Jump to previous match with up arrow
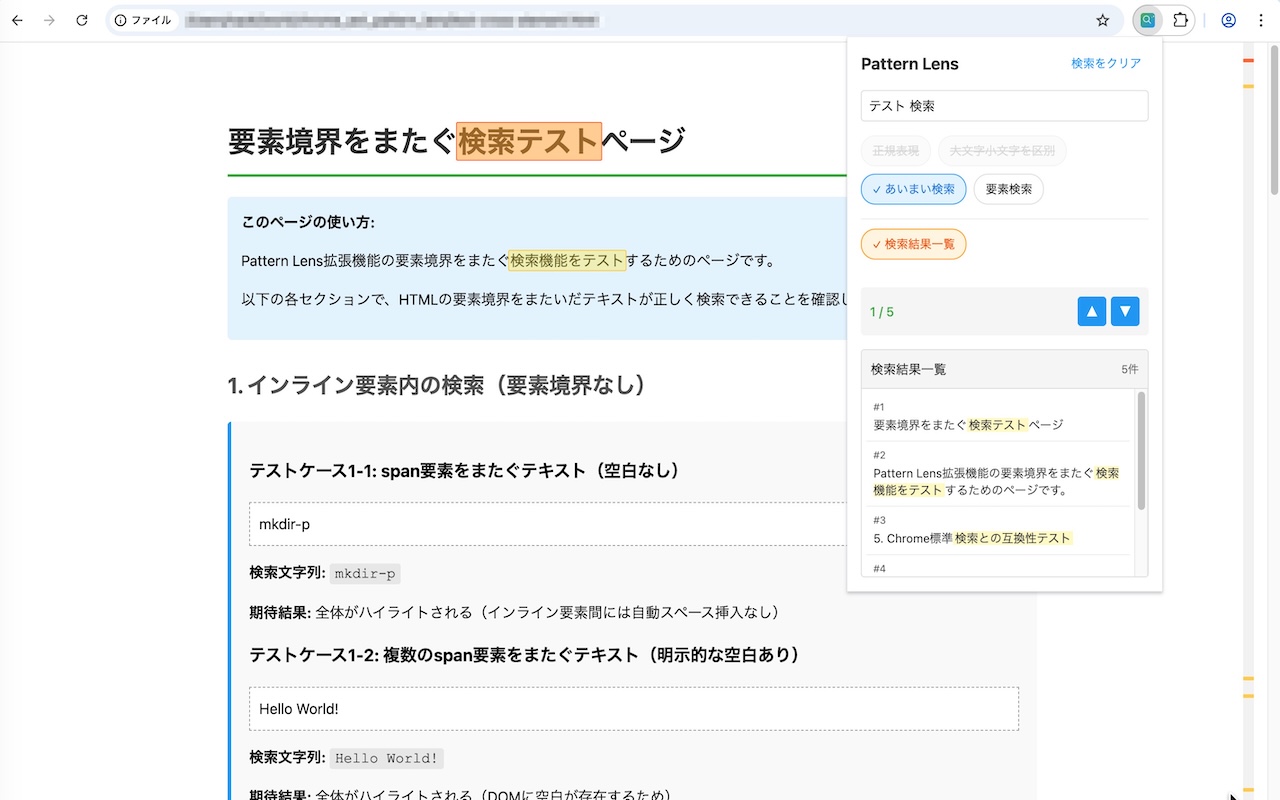 pos(1091,312)
